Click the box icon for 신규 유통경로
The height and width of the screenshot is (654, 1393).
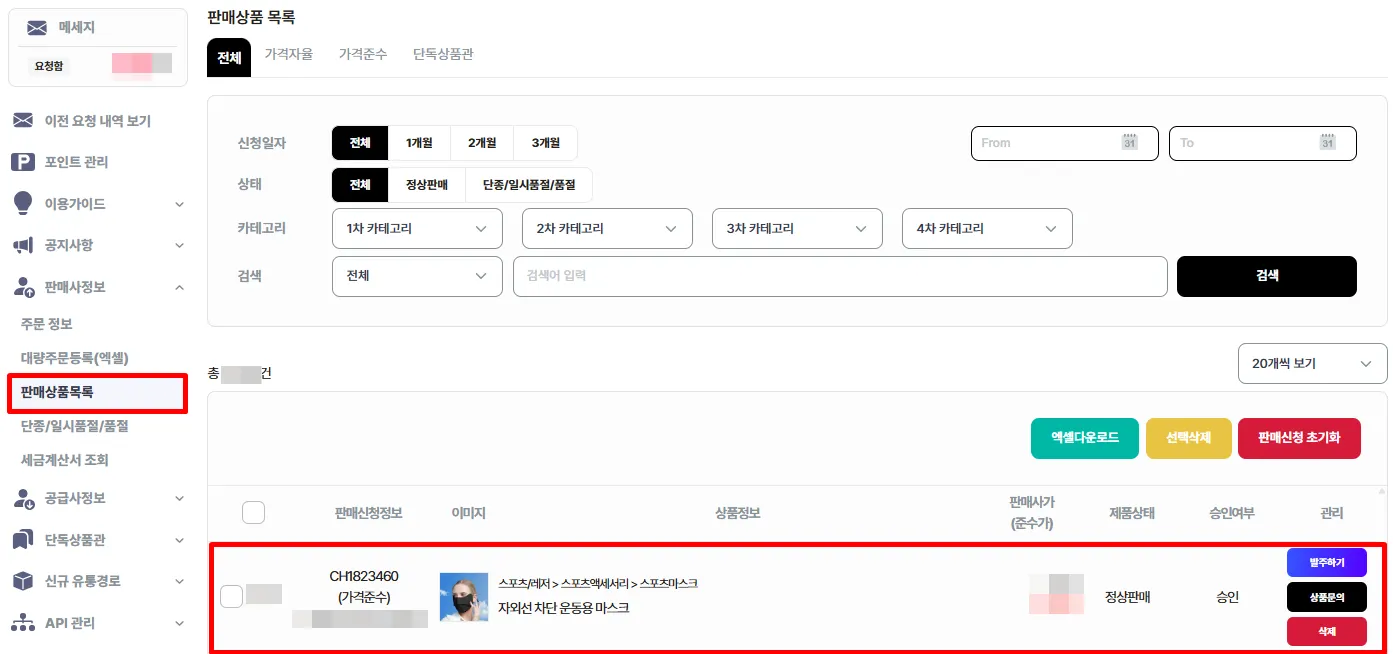click(x=23, y=581)
